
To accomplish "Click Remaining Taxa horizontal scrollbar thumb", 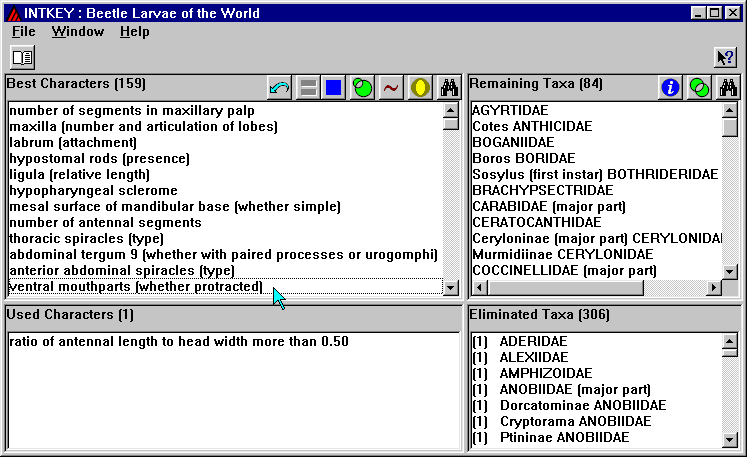I will (565, 287).
